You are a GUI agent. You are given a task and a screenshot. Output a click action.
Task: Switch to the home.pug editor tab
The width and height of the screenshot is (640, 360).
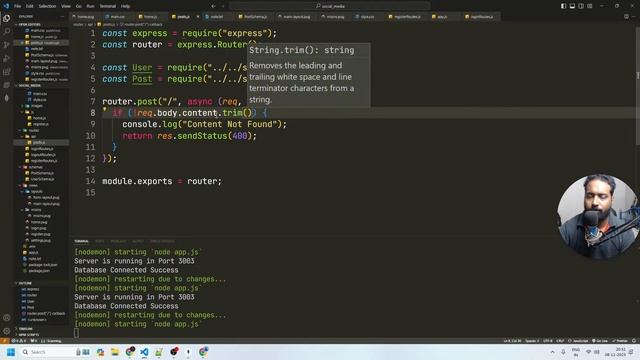[x=84, y=17]
